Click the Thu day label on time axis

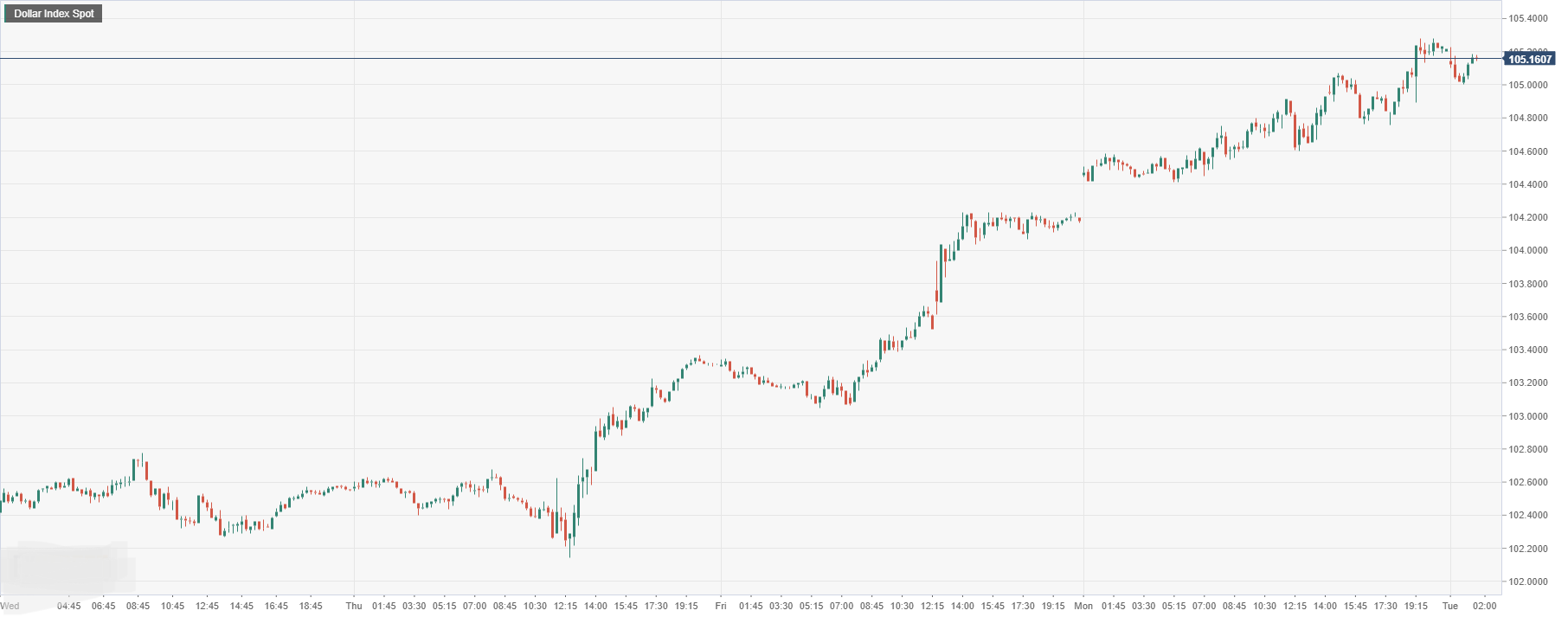(x=354, y=606)
